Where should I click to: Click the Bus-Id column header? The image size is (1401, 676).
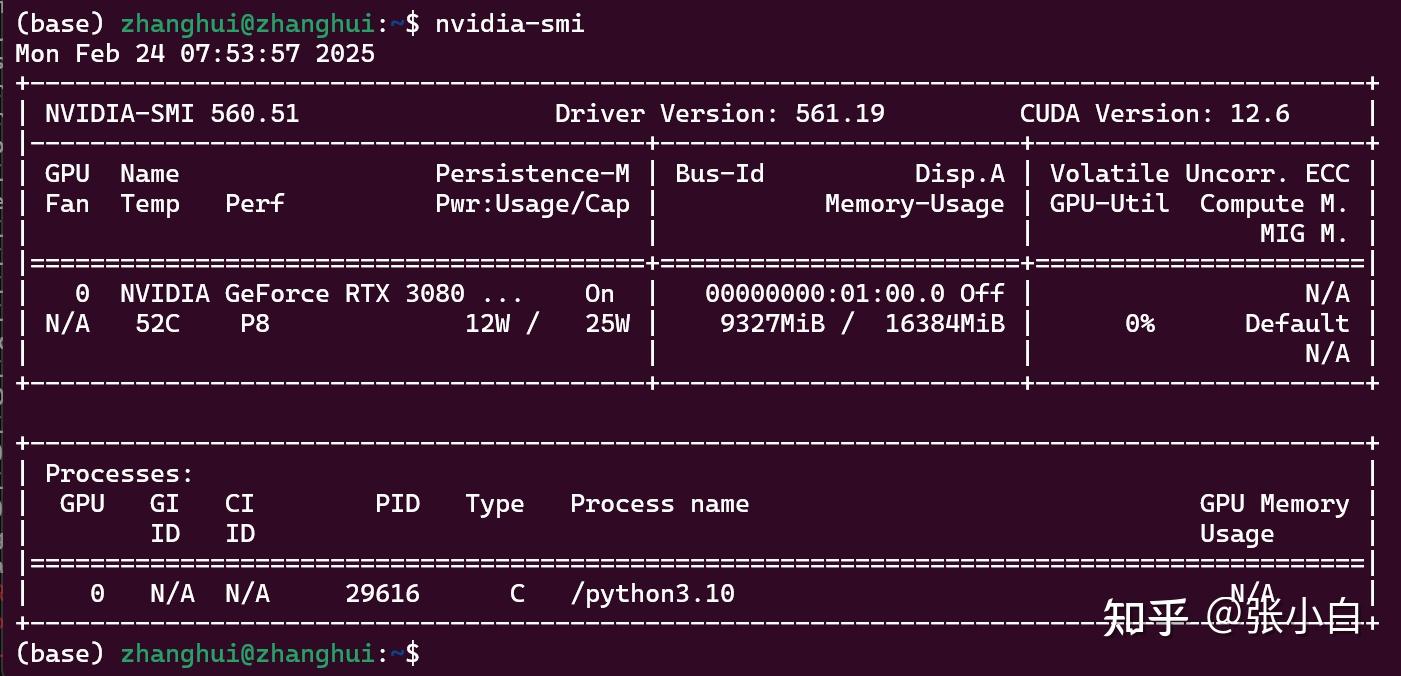[719, 174]
